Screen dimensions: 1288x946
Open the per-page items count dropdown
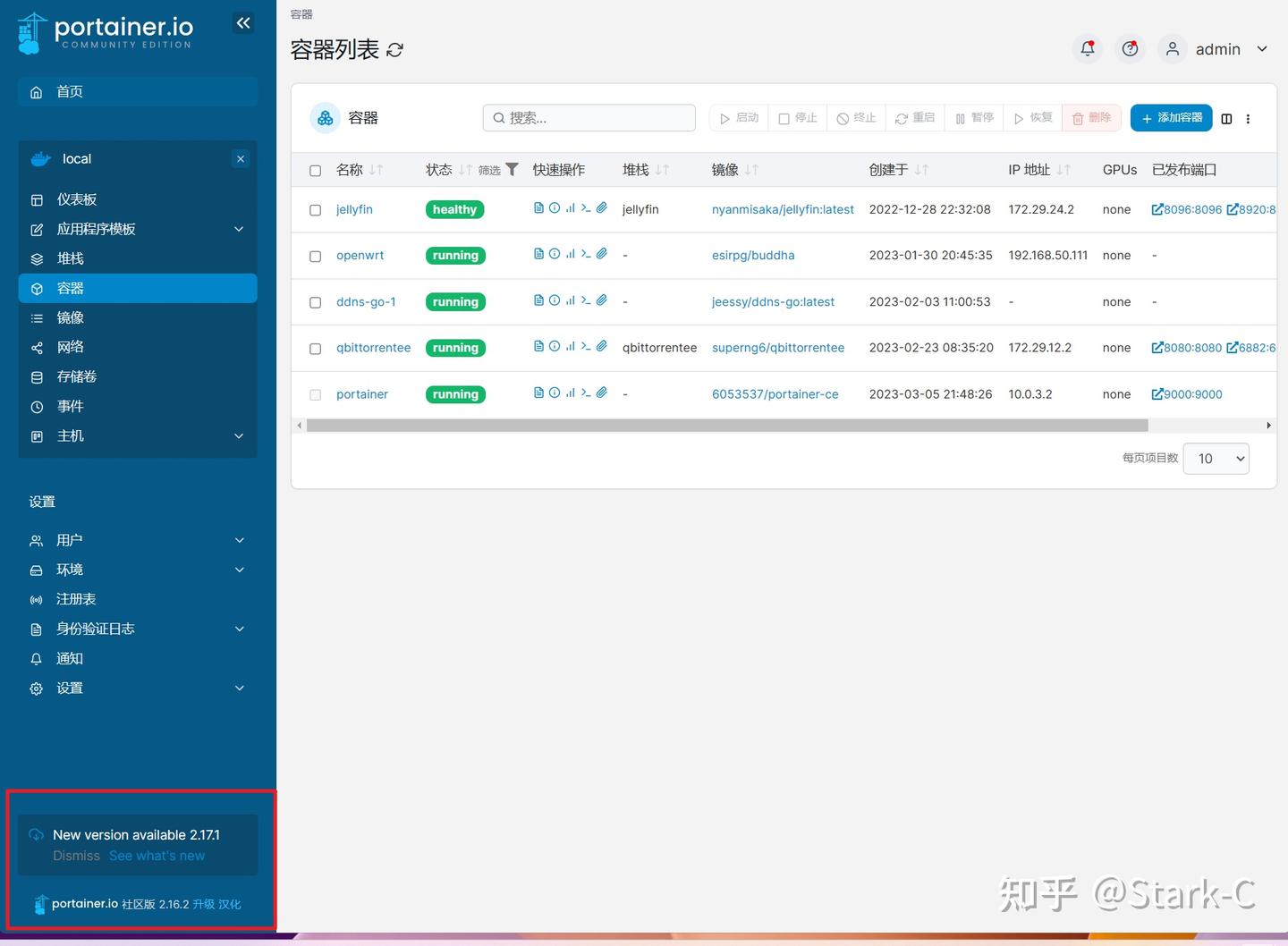pyautogui.click(x=1215, y=458)
